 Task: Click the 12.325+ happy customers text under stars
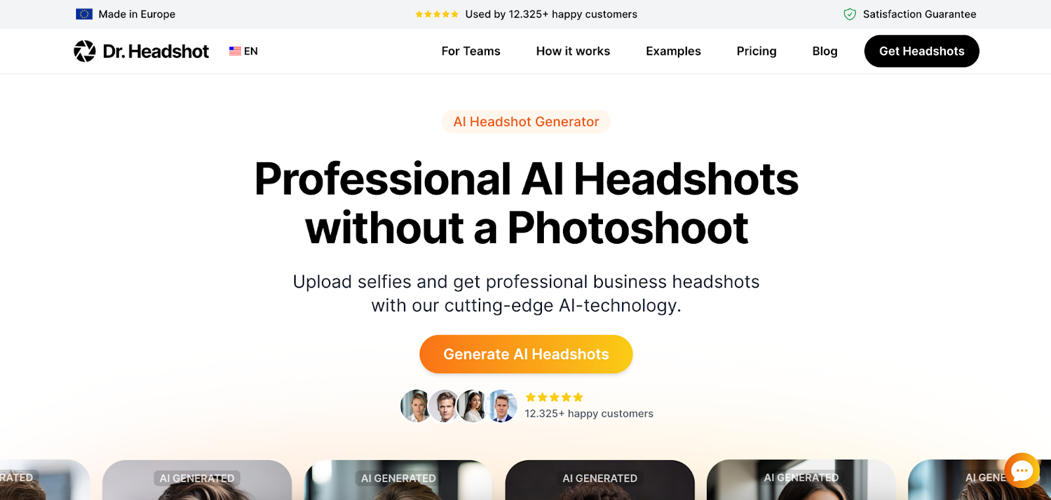click(589, 414)
